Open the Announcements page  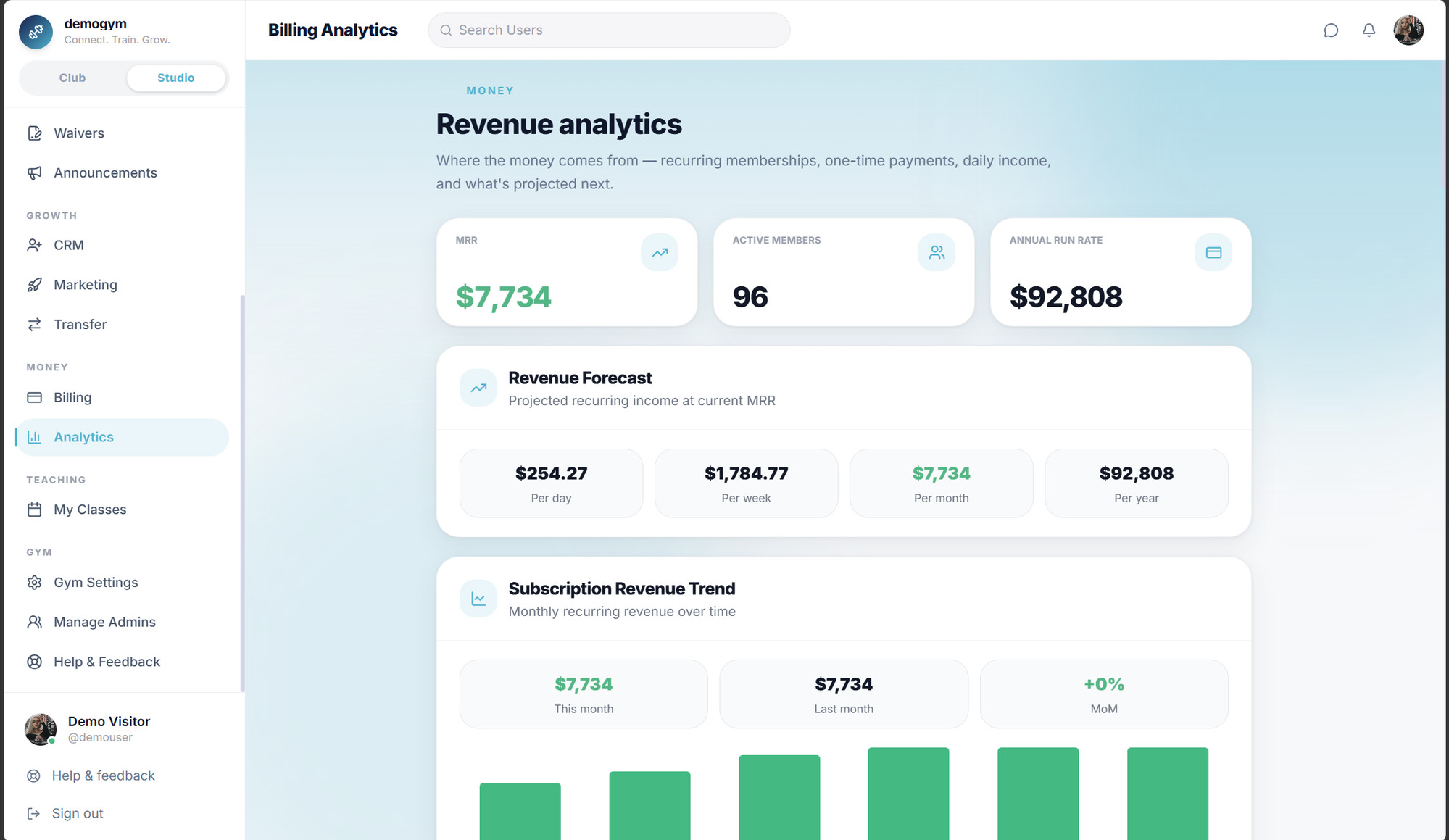122,172
